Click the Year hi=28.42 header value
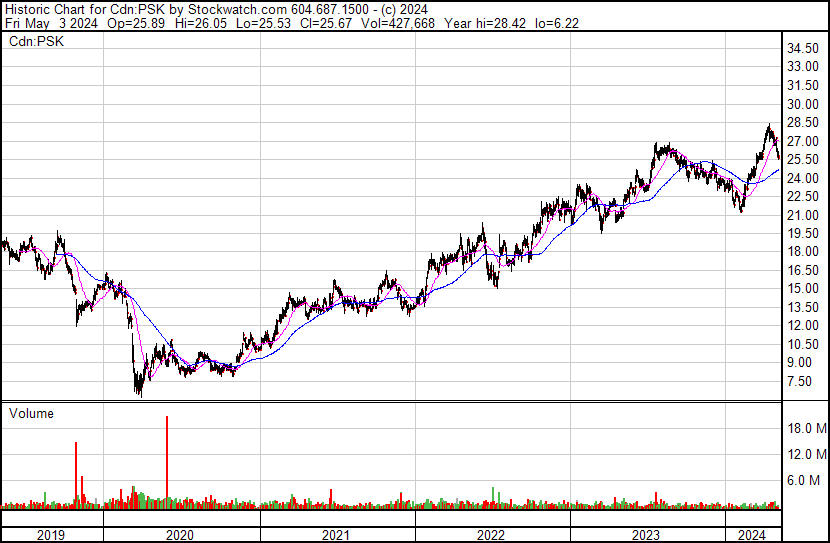This screenshot has width=830, height=543. 485,23
